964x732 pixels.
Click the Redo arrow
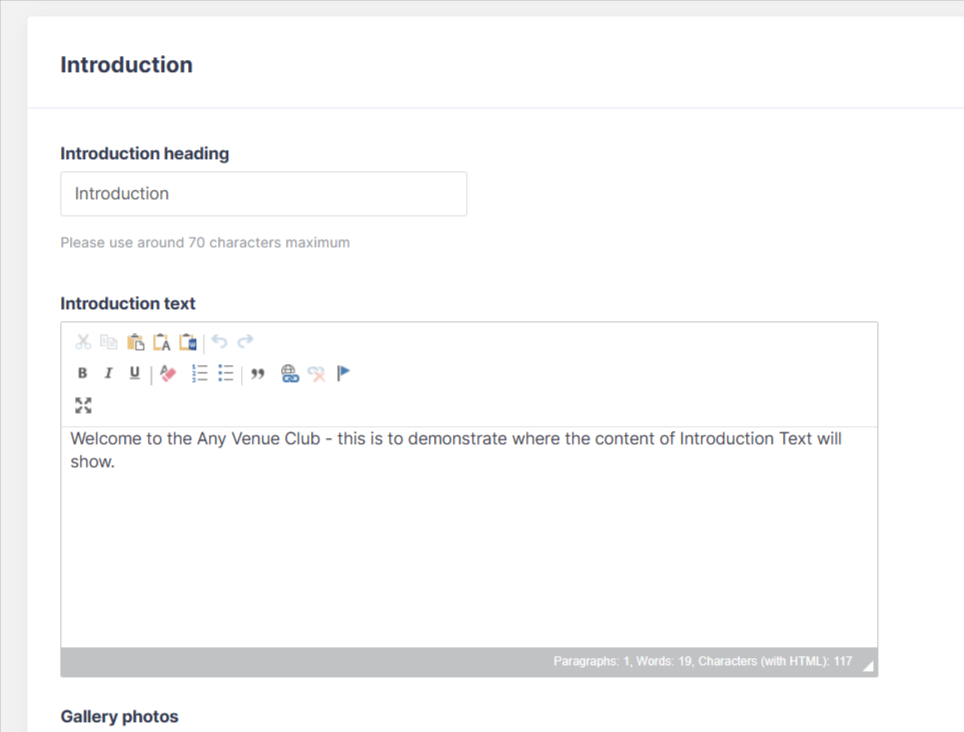tap(245, 342)
